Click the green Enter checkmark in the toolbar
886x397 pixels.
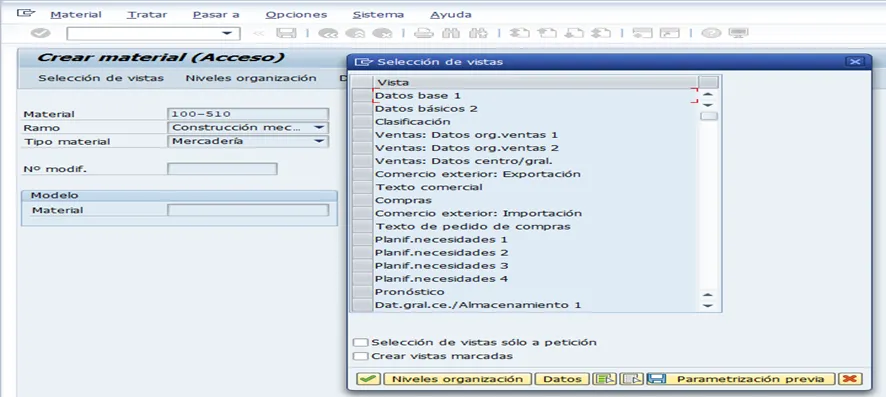pyautogui.click(x=40, y=33)
